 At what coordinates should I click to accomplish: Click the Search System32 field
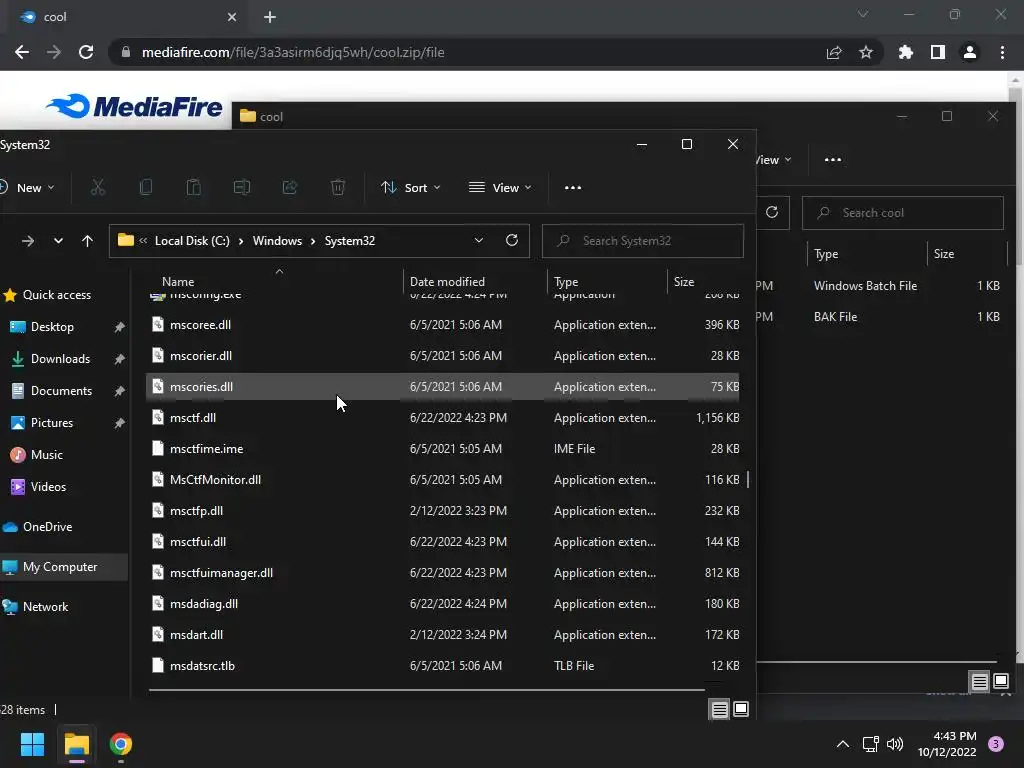tap(643, 241)
